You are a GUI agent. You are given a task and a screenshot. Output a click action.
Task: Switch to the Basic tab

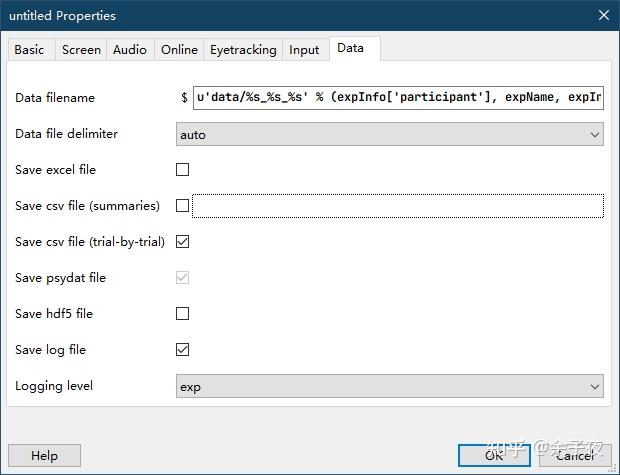click(x=29, y=50)
